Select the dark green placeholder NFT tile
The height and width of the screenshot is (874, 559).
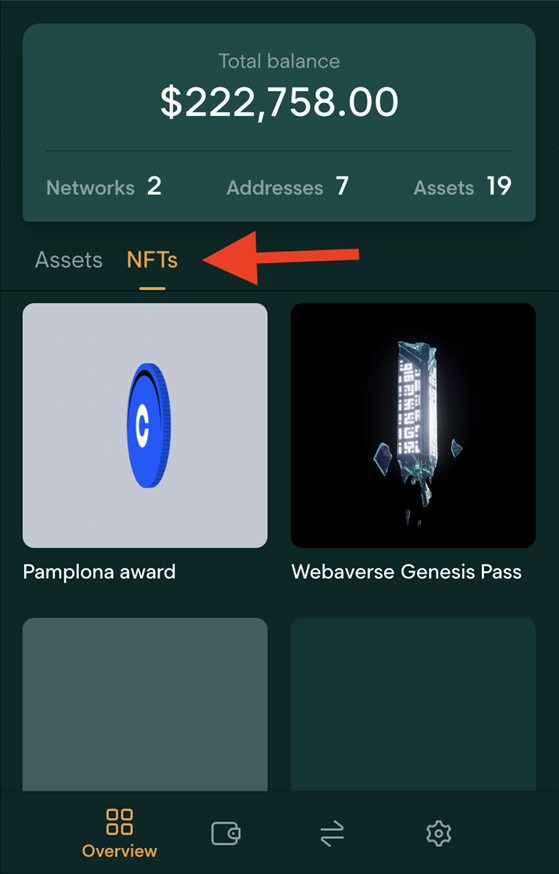[413, 704]
